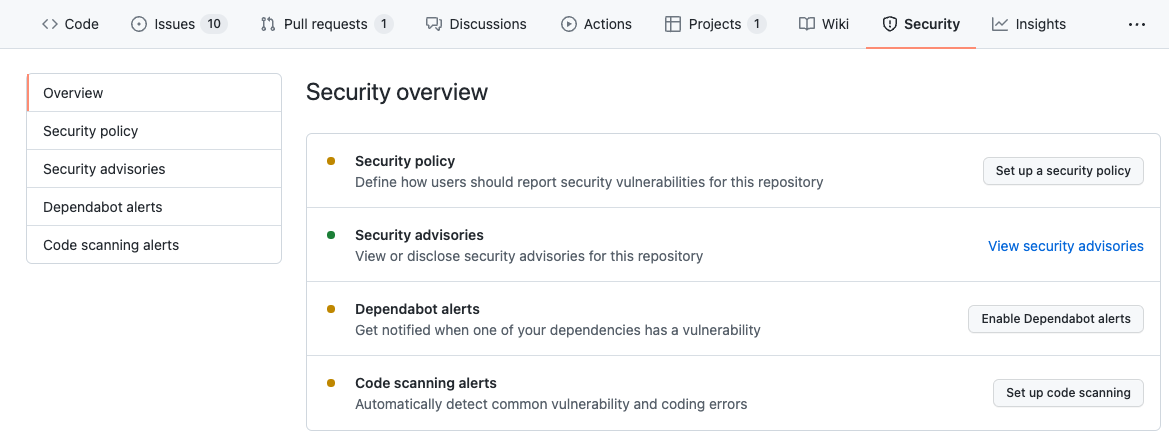Select Security advisories in the sidebar
1169x442 pixels.
tap(104, 169)
